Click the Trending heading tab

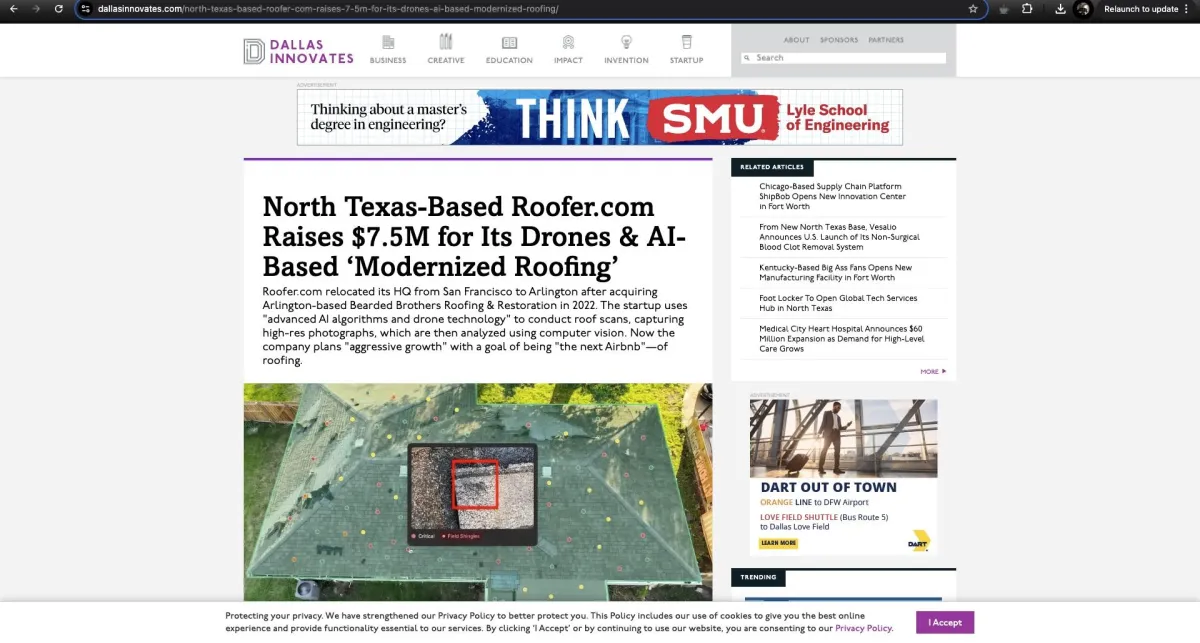point(758,577)
